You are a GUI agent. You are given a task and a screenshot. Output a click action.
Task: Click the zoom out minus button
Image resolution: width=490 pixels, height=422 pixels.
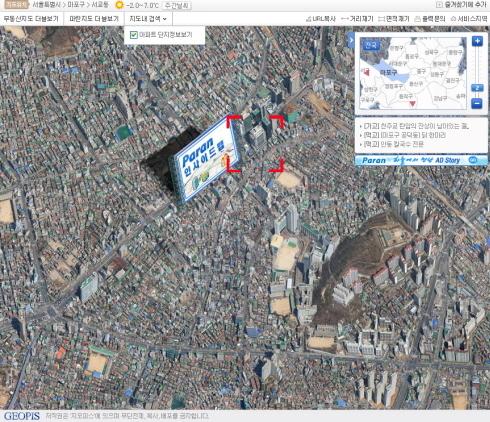477,103
